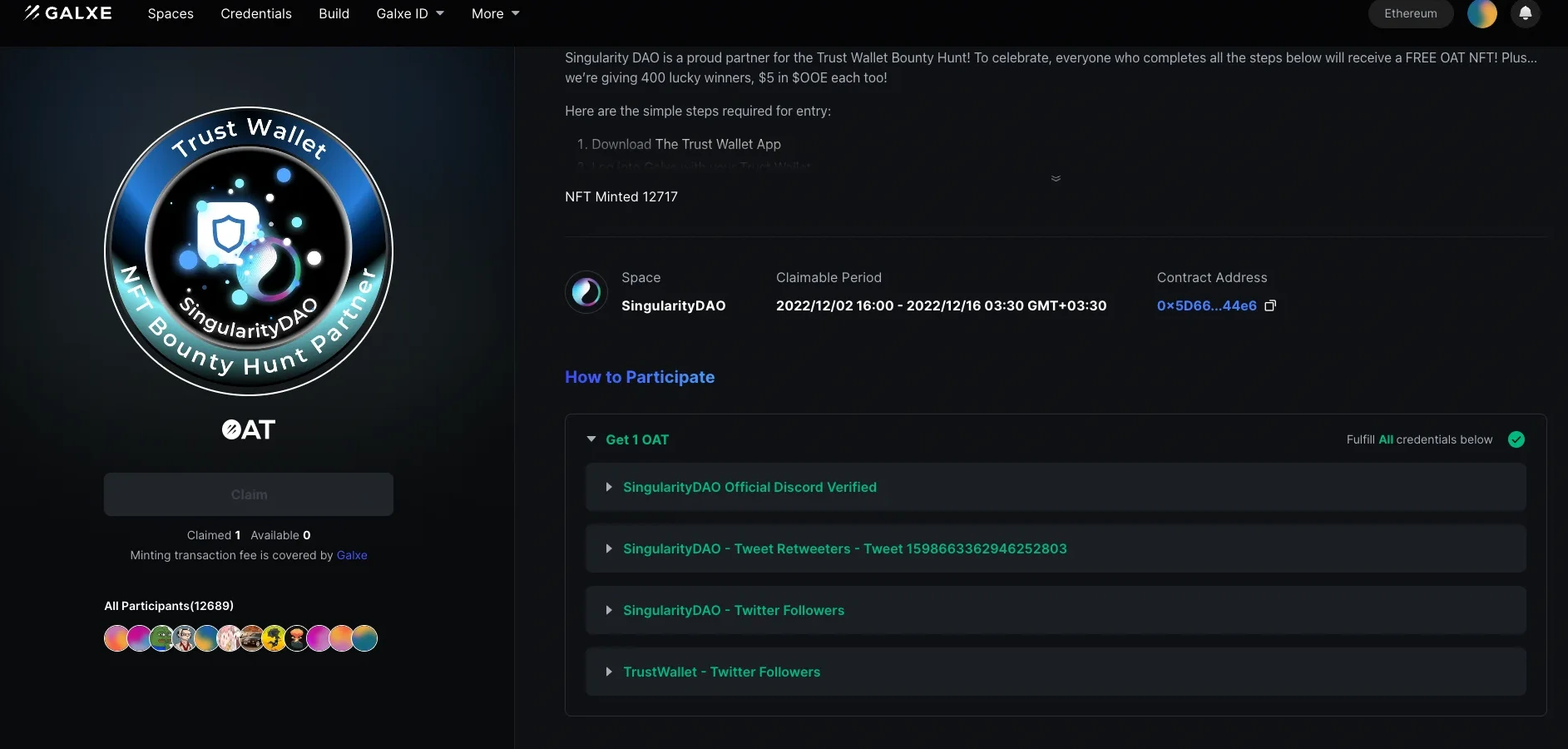The height and width of the screenshot is (749, 1568).
Task: Expand TrustWallet Twitter Followers credential
Action: pos(1055,672)
